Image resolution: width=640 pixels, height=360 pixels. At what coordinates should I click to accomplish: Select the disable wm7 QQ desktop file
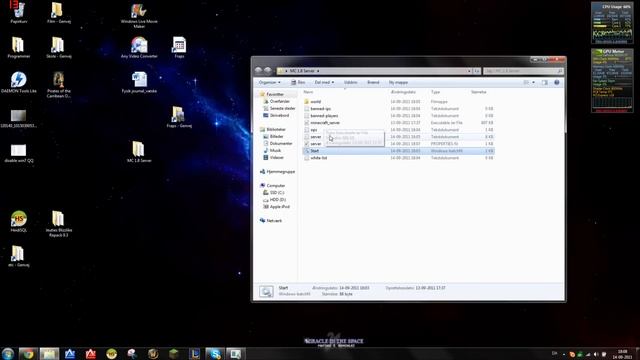(18, 153)
